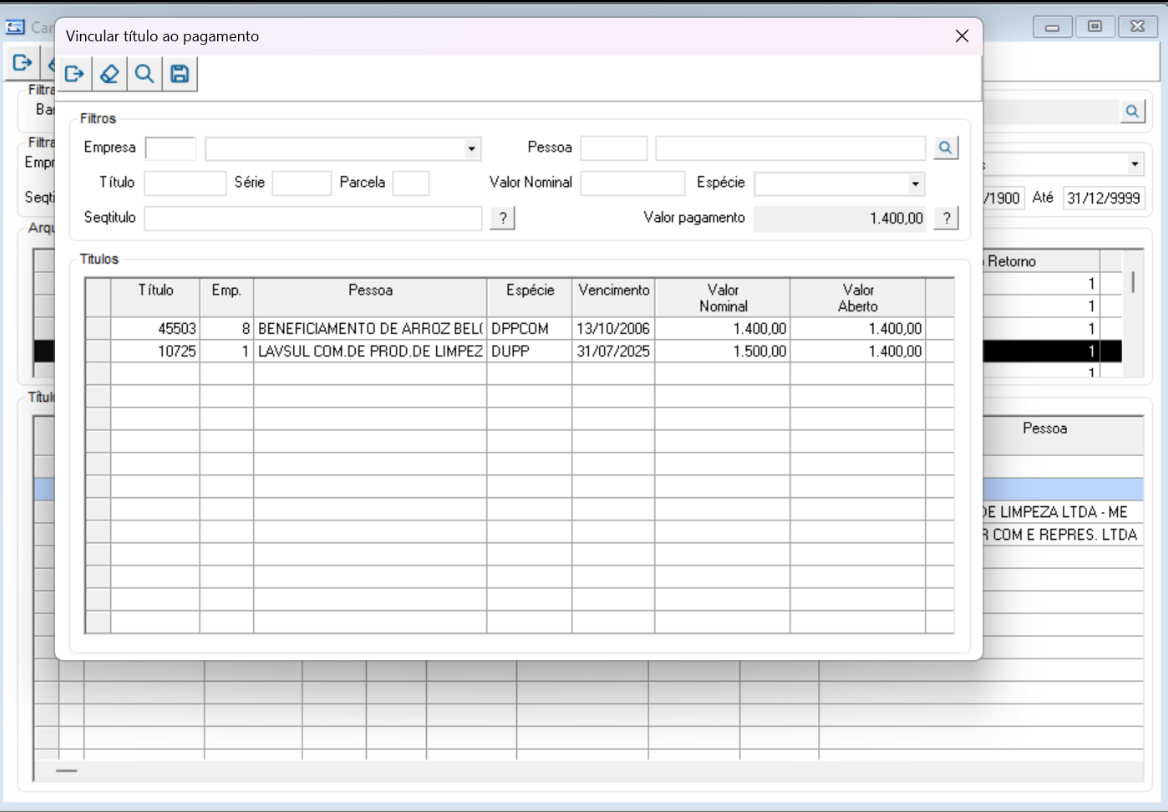Screen dimensions: 1168x812
Task: Click the Valor Nominal input field
Action: (632, 183)
